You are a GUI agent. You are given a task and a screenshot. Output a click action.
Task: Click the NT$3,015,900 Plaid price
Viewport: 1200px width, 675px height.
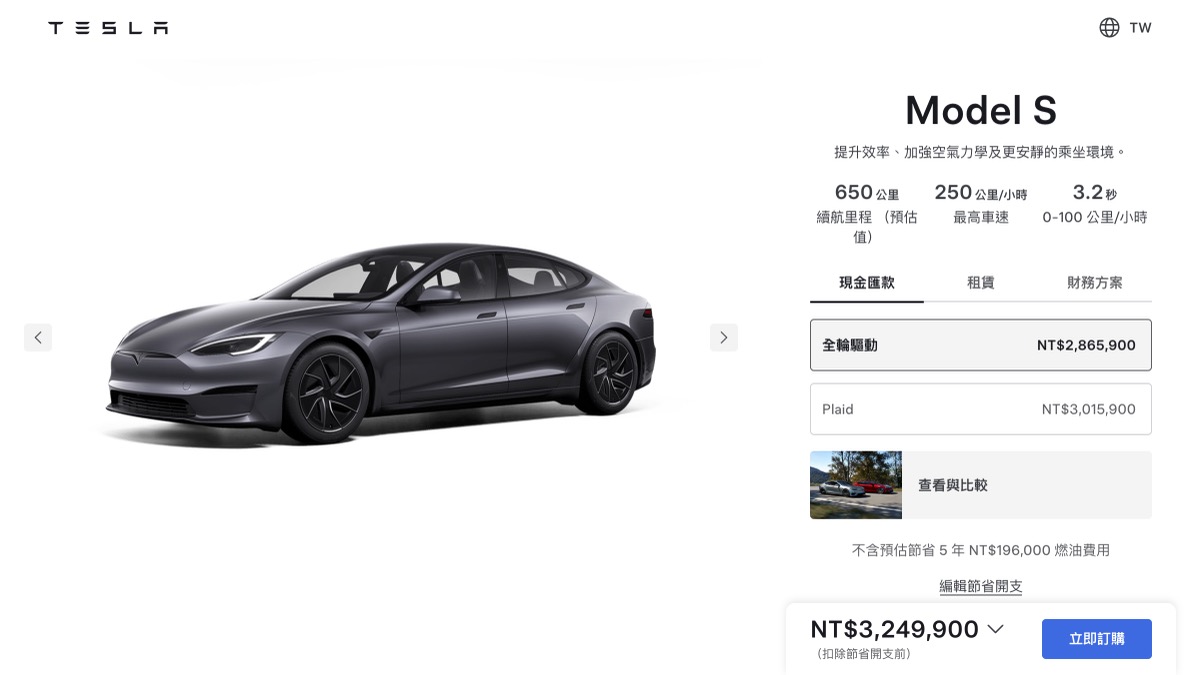click(x=1089, y=409)
